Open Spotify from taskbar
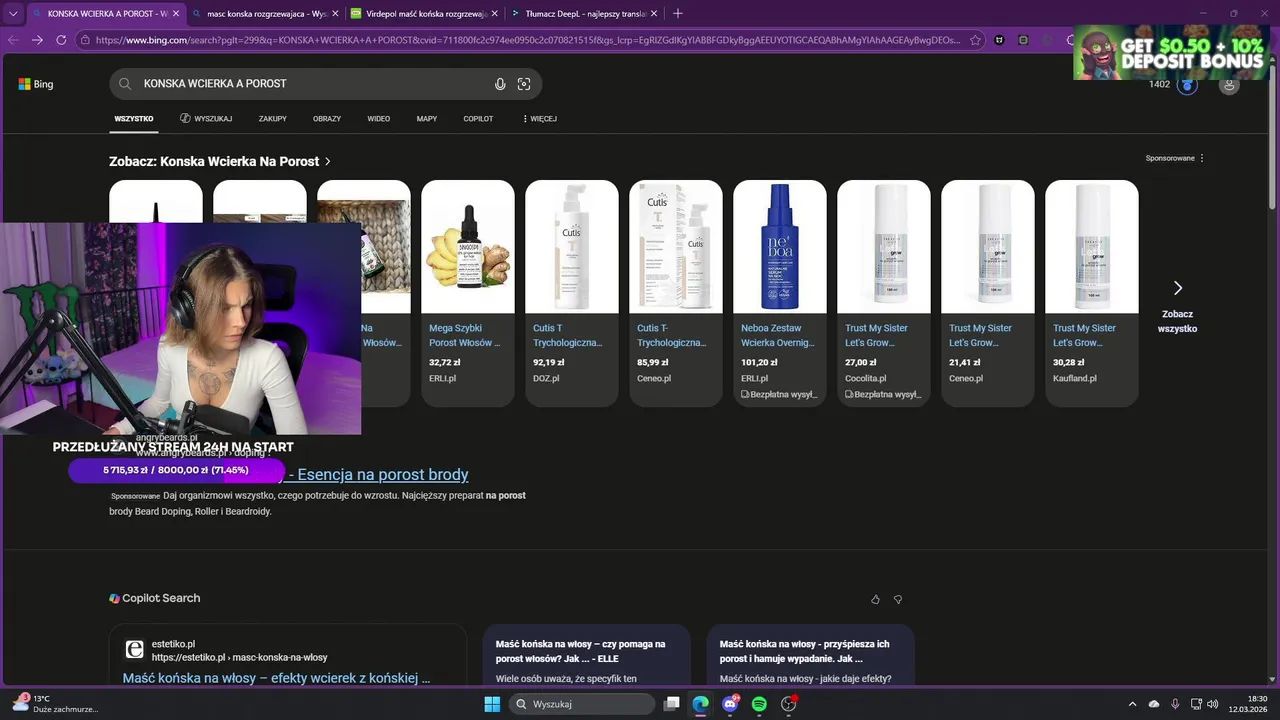This screenshot has width=1280, height=720. click(759, 704)
